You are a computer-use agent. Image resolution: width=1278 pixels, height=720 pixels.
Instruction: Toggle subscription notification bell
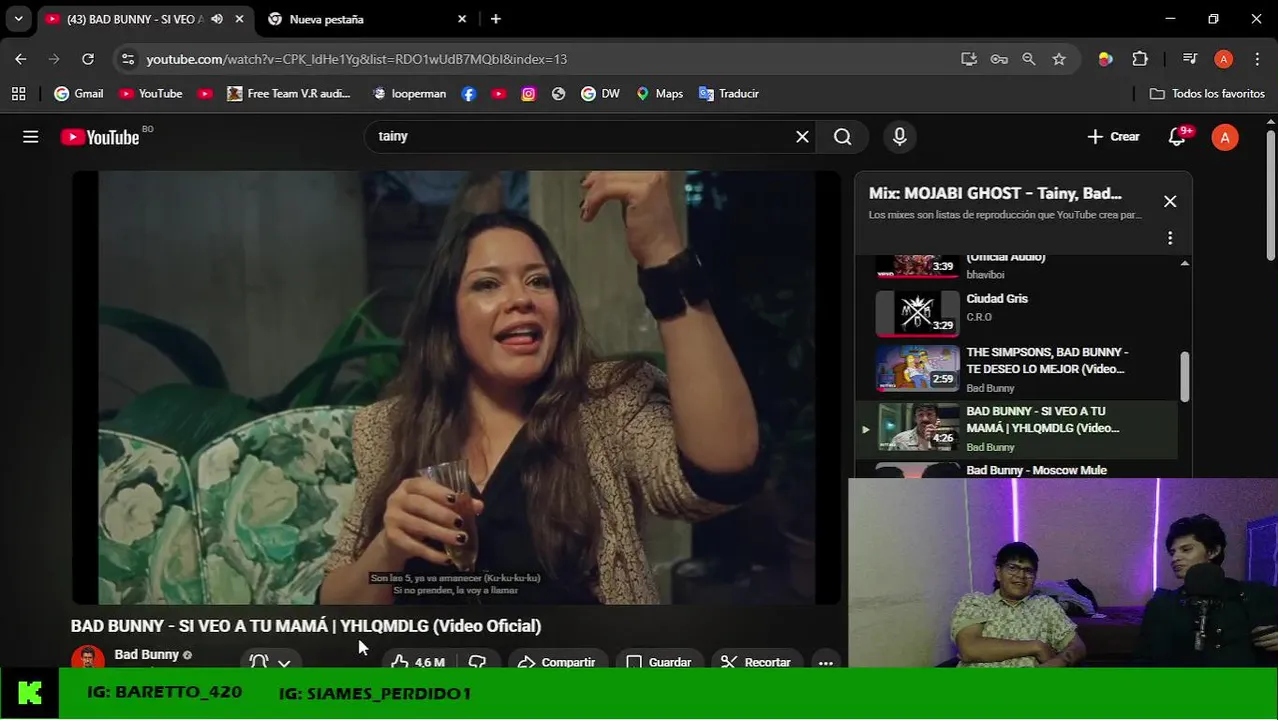(258, 661)
